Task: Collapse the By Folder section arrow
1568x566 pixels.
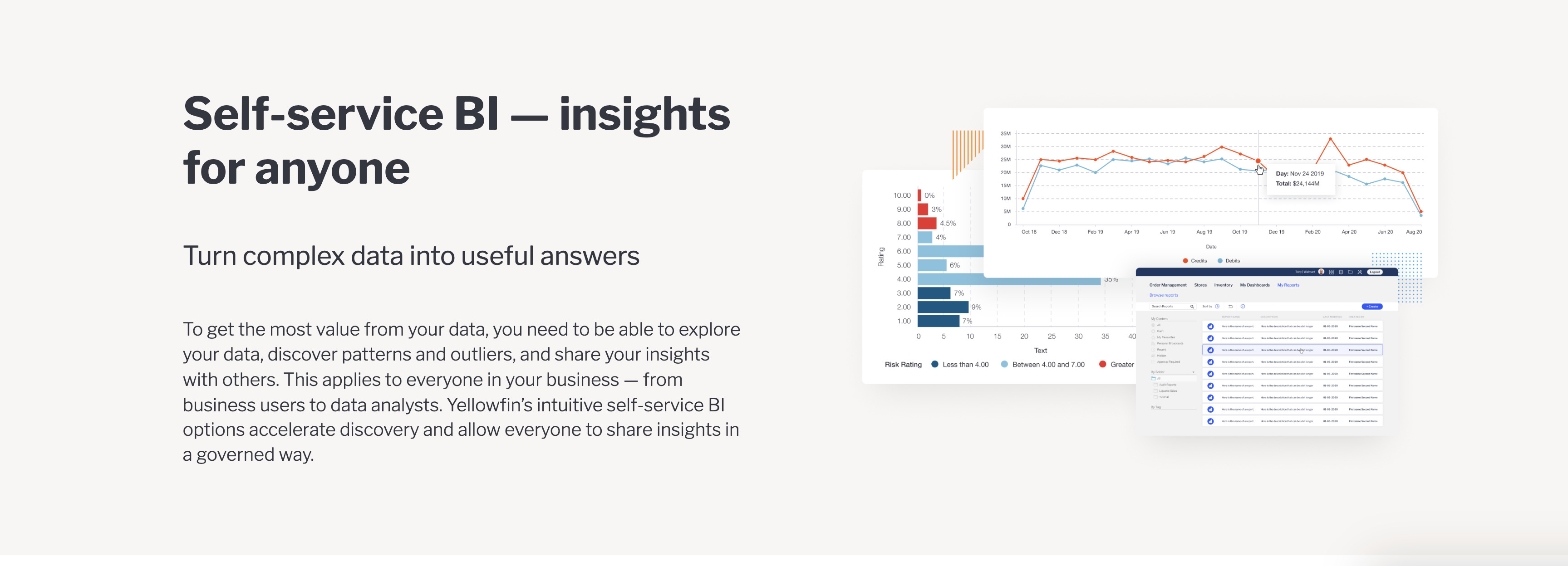Action: point(1194,372)
